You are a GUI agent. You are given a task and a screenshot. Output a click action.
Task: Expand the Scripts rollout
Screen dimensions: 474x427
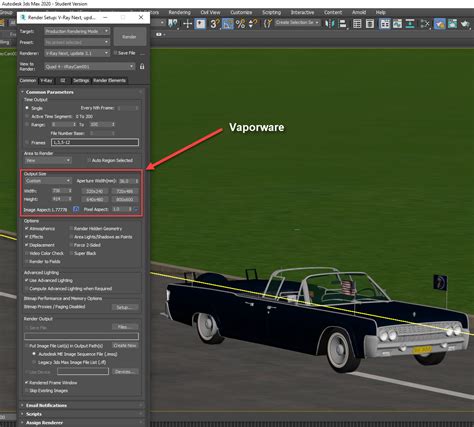(82, 414)
